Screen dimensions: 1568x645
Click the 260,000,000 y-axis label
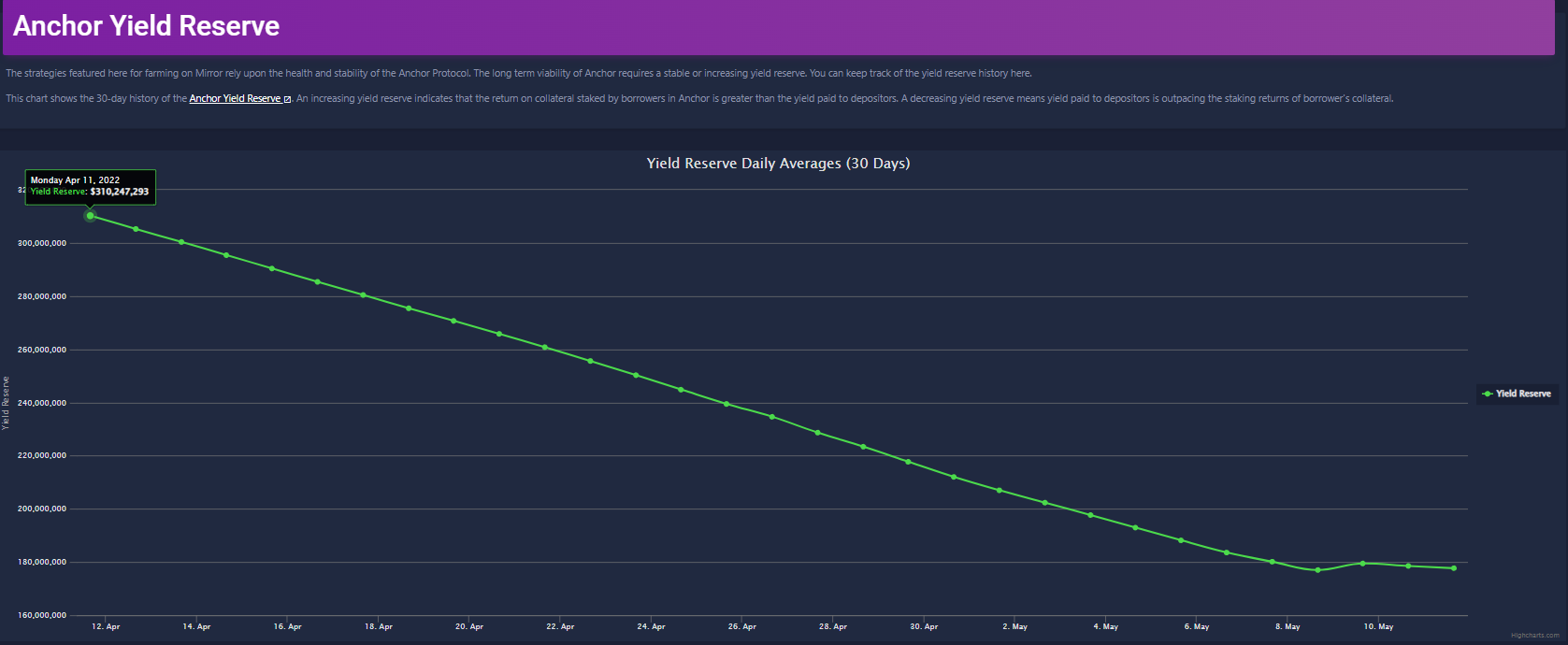(42, 350)
